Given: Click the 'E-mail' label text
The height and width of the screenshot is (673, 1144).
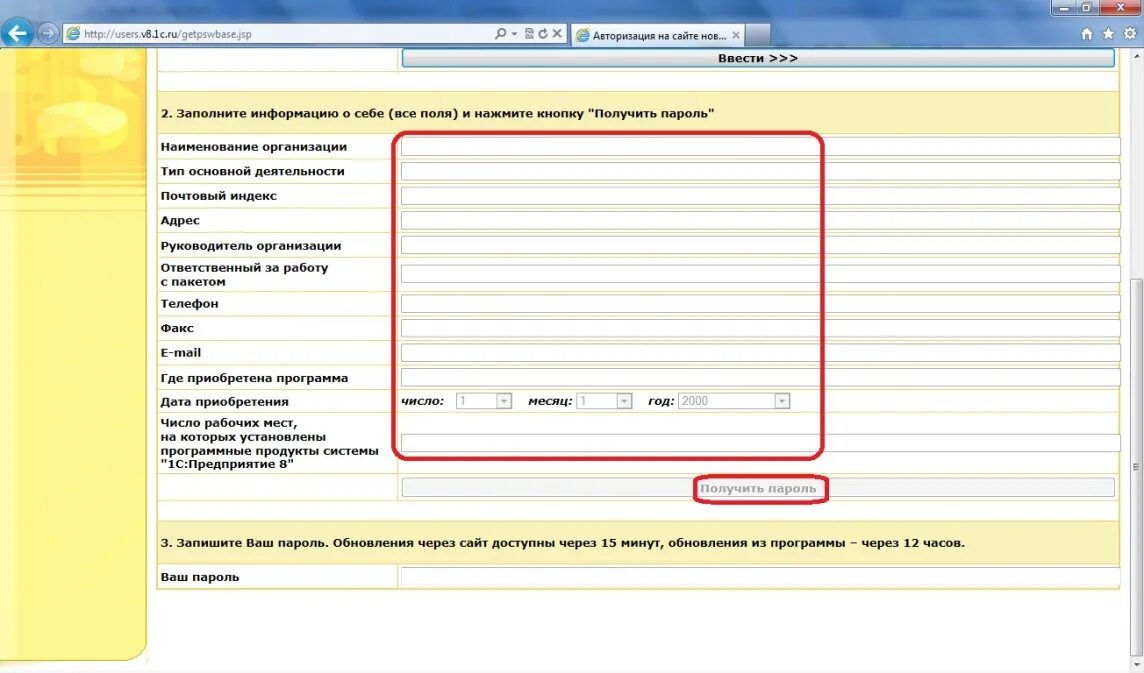Looking at the screenshot, I should (181, 353).
